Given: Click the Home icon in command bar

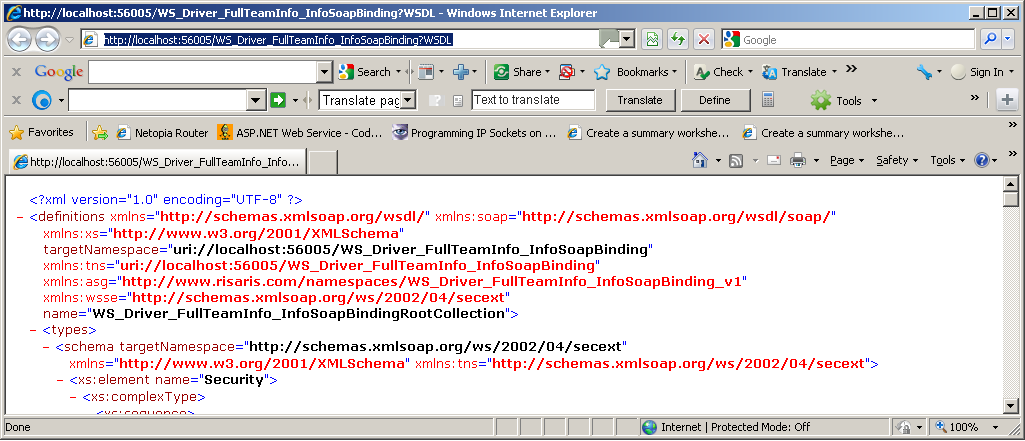Looking at the screenshot, I should click(700, 160).
